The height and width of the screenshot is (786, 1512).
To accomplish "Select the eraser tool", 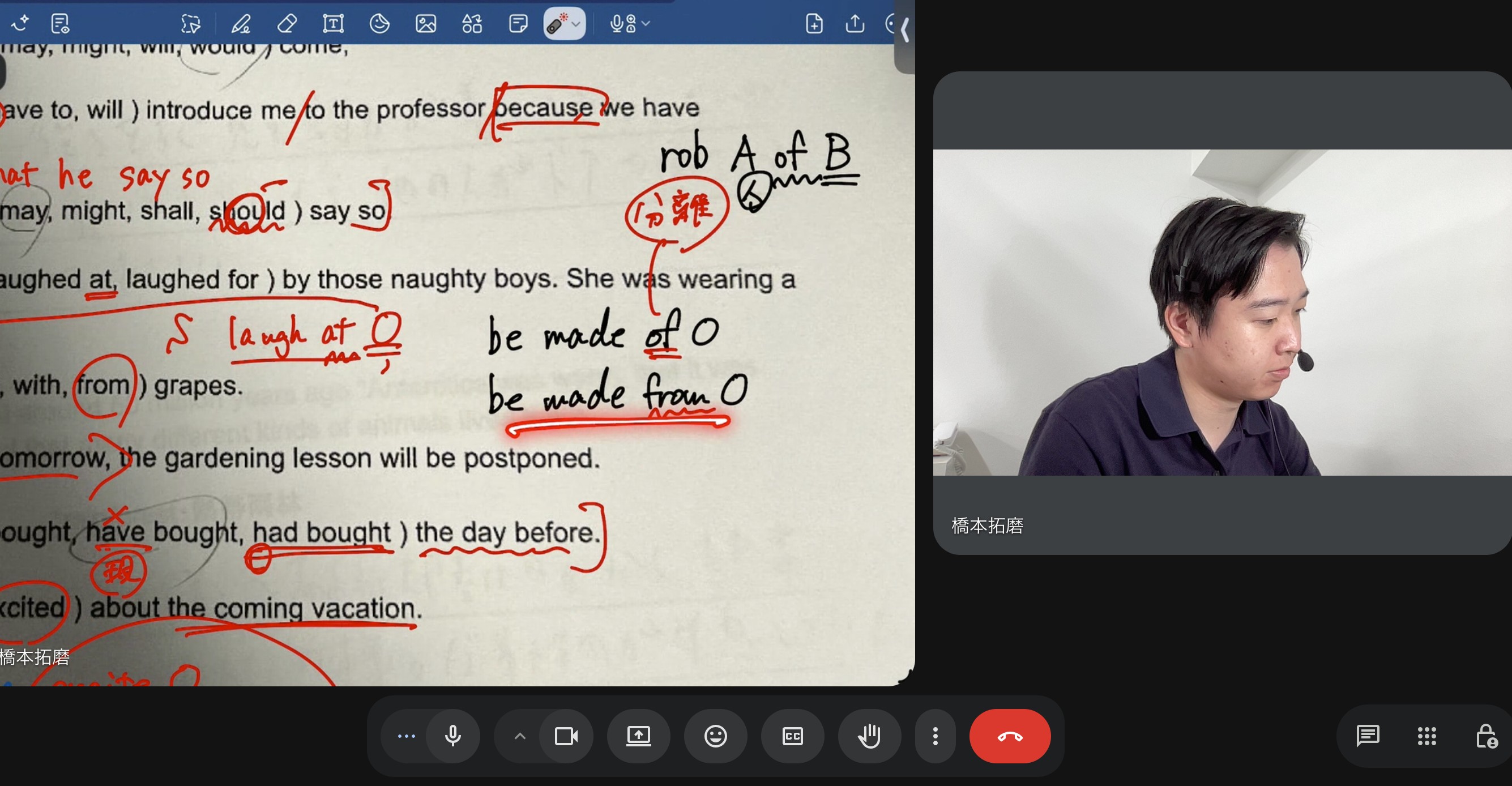I will 287,23.
